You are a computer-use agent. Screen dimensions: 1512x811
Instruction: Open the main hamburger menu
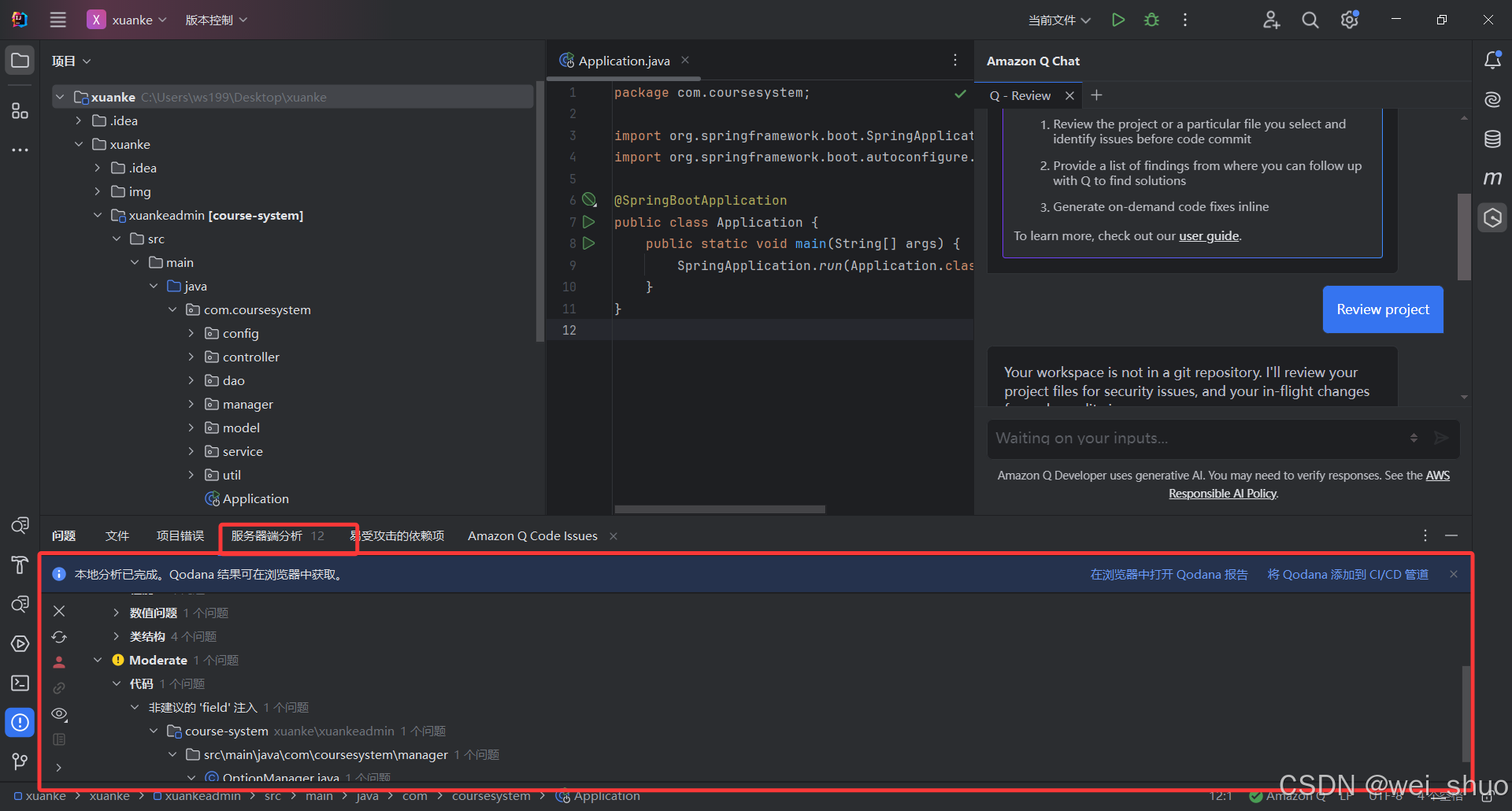pyautogui.click(x=58, y=20)
